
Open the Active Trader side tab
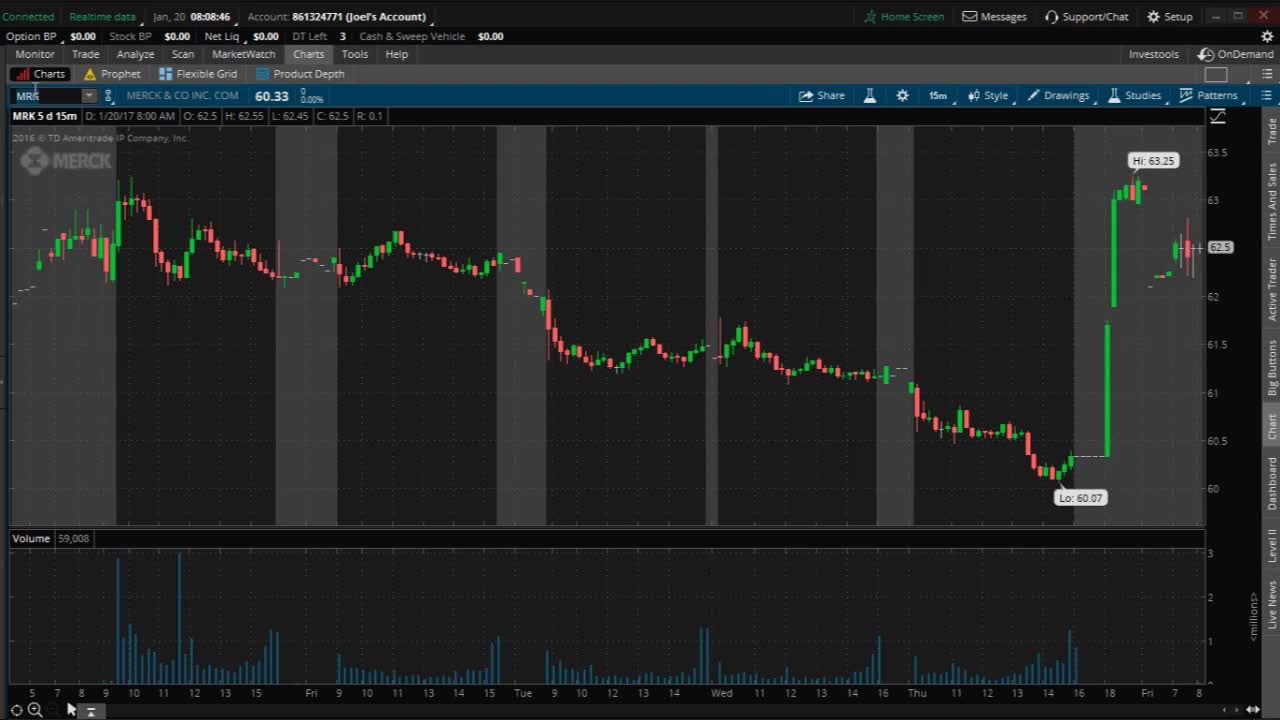pos(1272,289)
